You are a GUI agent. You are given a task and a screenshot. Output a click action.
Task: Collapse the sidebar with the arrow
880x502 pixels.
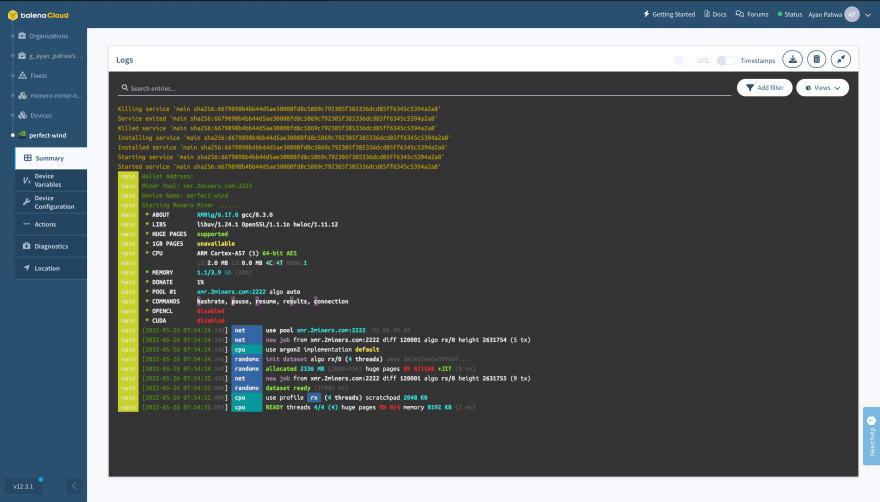(74, 486)
